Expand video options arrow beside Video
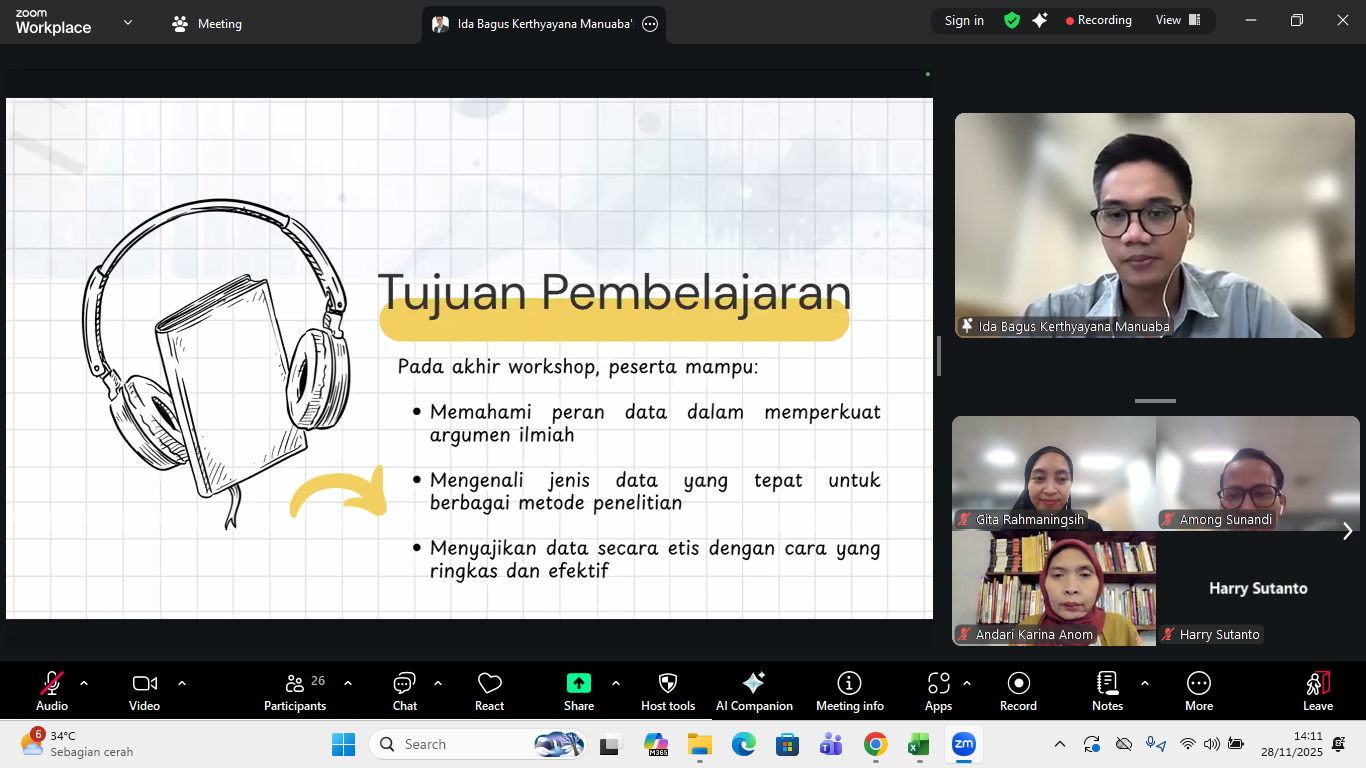Screen dimensions: 1366x768 click(182, 683)
